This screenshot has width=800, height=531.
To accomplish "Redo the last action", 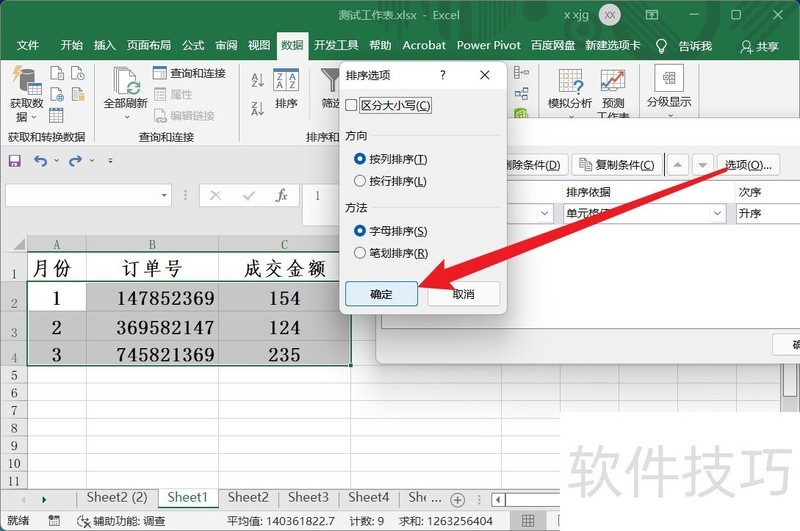I will pyautogui.click(x=75, y=161).
